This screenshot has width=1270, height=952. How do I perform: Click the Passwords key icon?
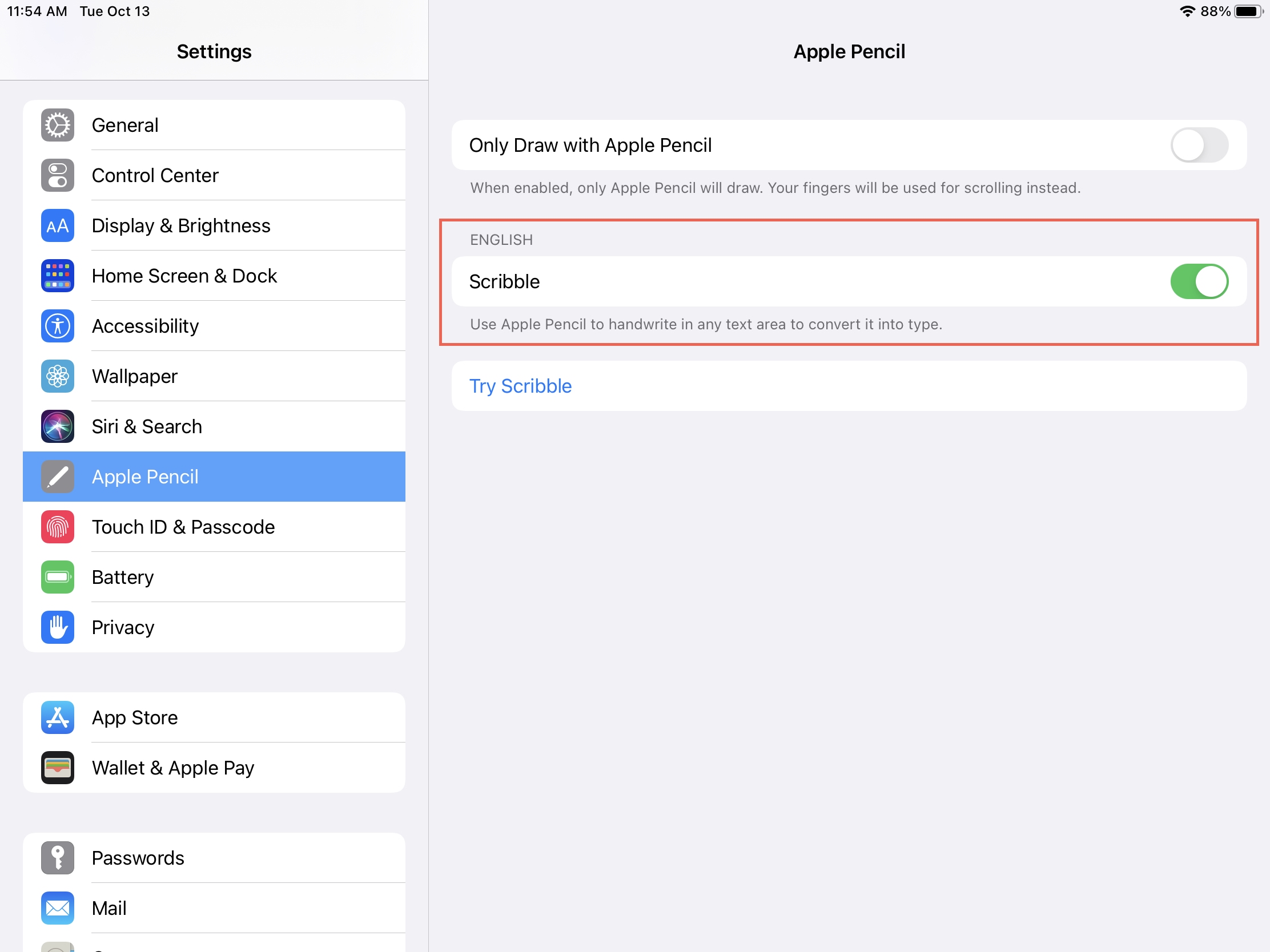tap(58, 858)
